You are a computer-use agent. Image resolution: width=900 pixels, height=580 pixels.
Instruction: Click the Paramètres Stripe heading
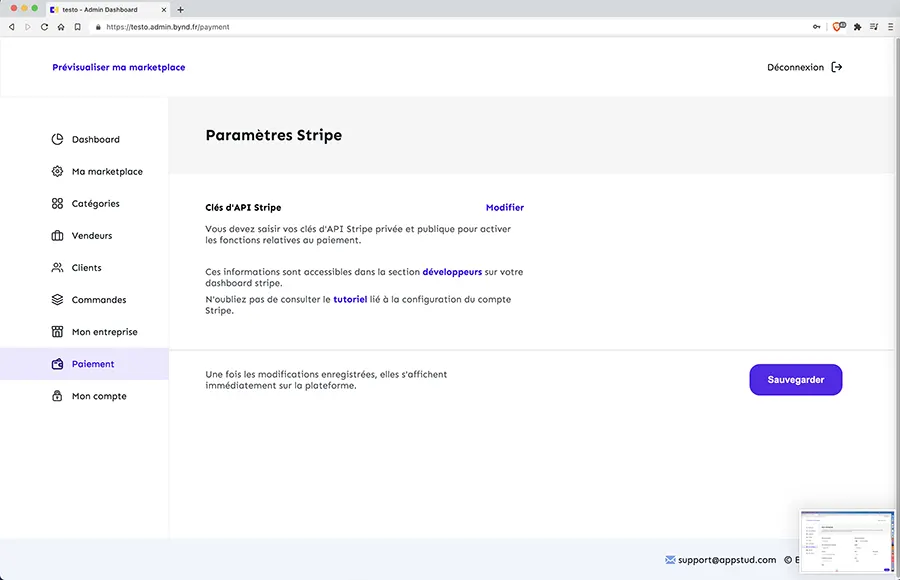pyautogui.click(x=274, y=136)
